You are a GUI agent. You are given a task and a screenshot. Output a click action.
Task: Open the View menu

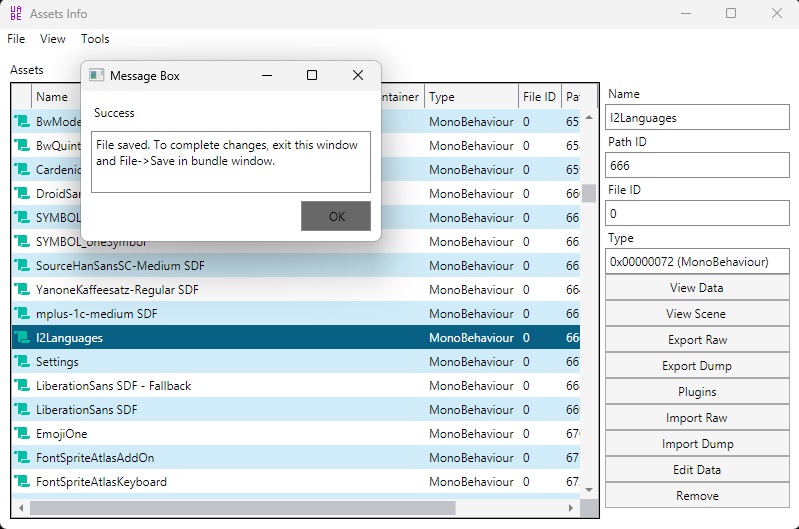pos(52,39)
